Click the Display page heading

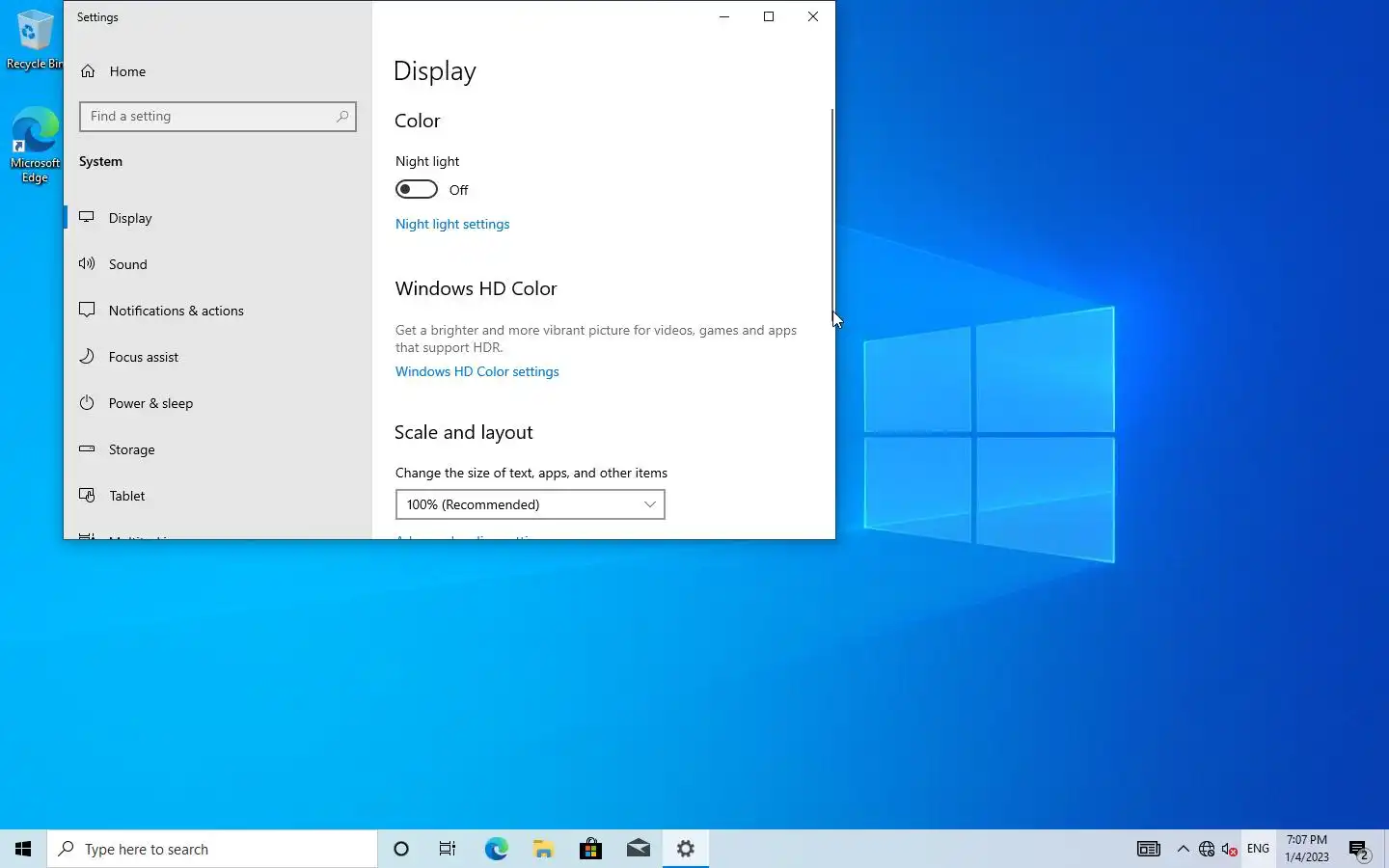tap(435, 71)
